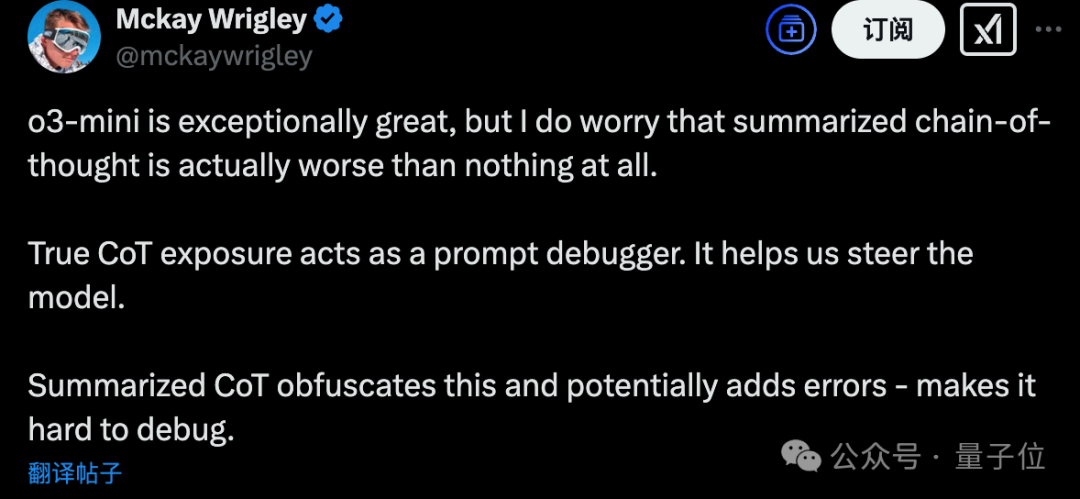The height and width of the screenshot is (499, 1080).
Task: Click the single word model. on its own line
Action: click(x=76, y=298)
